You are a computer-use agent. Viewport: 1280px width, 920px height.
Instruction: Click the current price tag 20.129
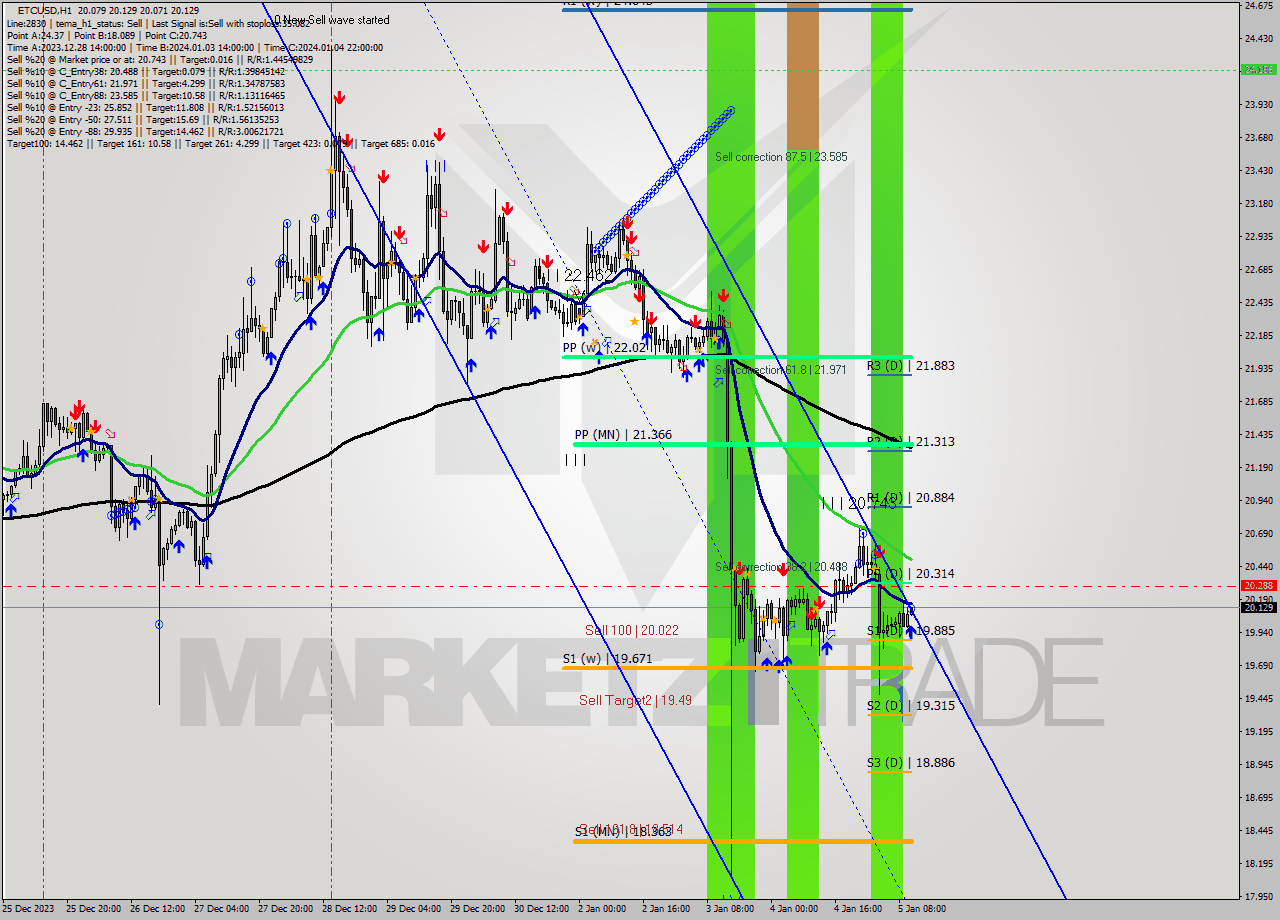[x=1258, y=607]
